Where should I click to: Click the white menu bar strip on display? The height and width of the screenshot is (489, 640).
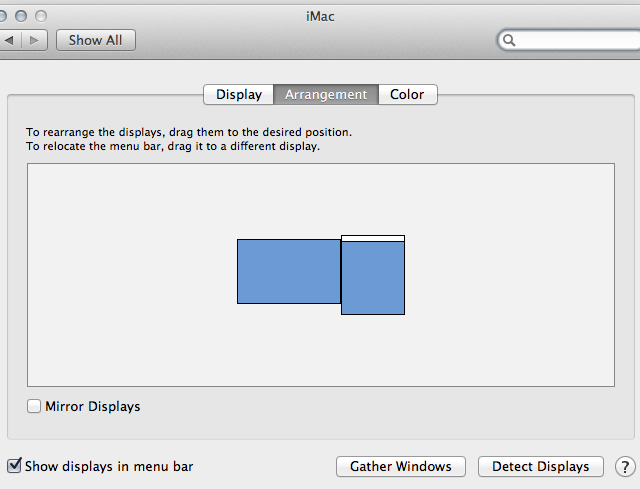(x=373, y=238)
